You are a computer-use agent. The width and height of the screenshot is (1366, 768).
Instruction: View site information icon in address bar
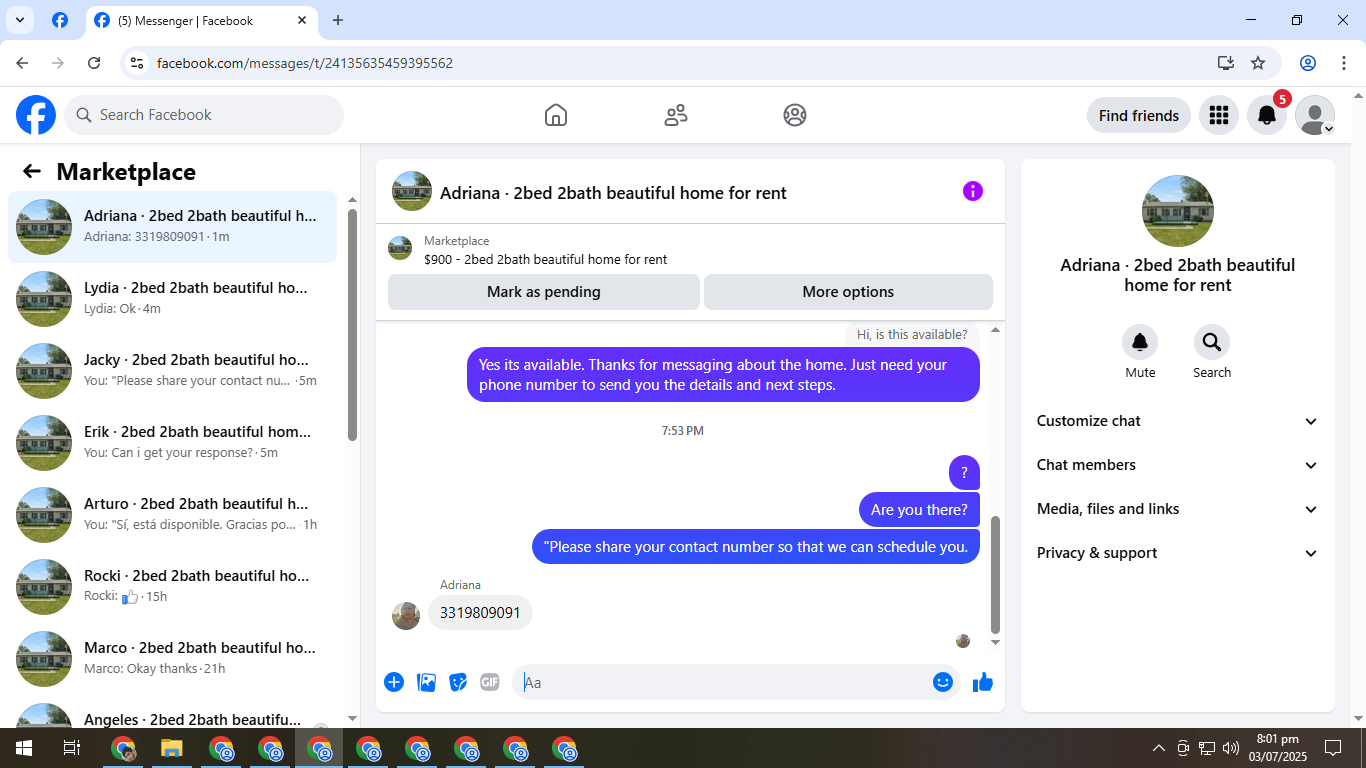click(138, 63)
